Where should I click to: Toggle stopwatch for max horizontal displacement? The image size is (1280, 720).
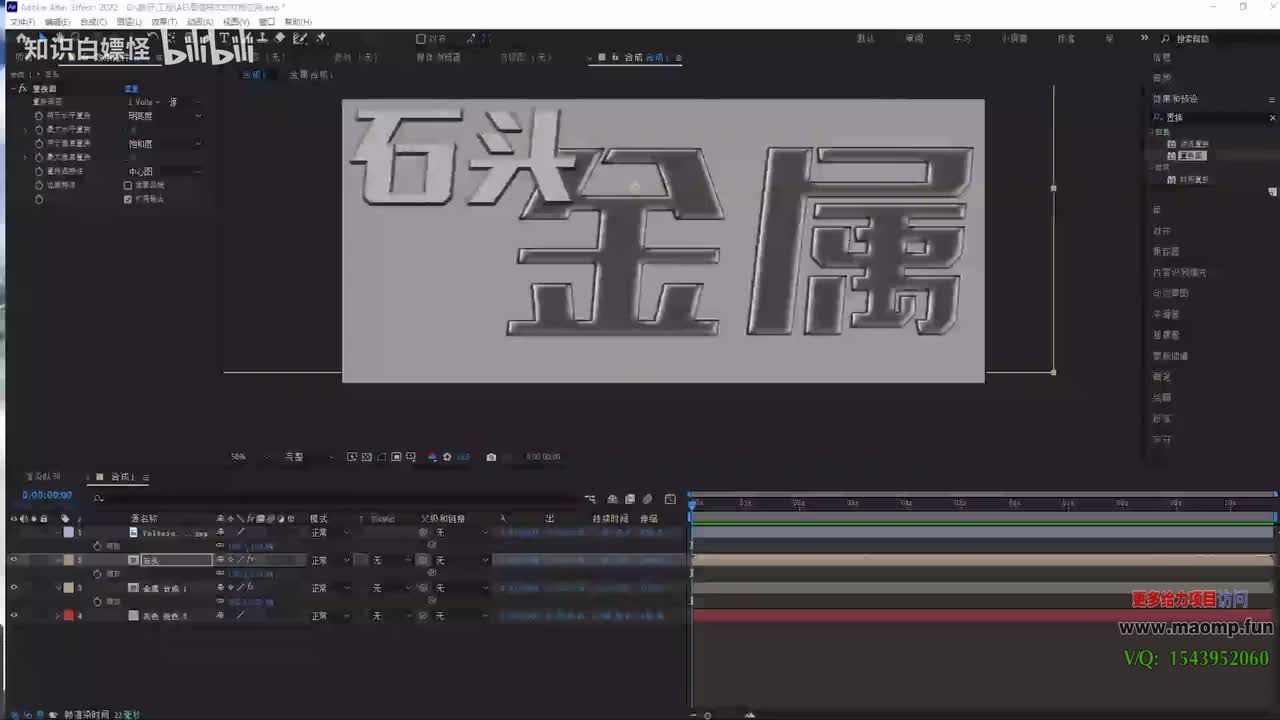[x=39, y=130]
